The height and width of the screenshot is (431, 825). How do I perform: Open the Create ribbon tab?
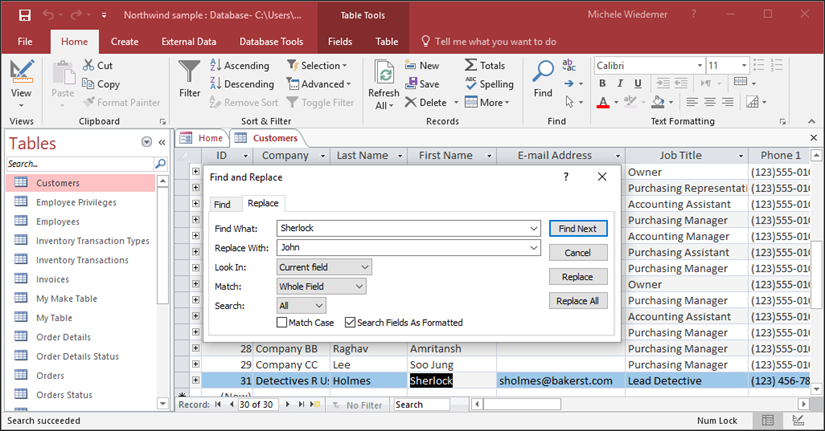[125, 42]
